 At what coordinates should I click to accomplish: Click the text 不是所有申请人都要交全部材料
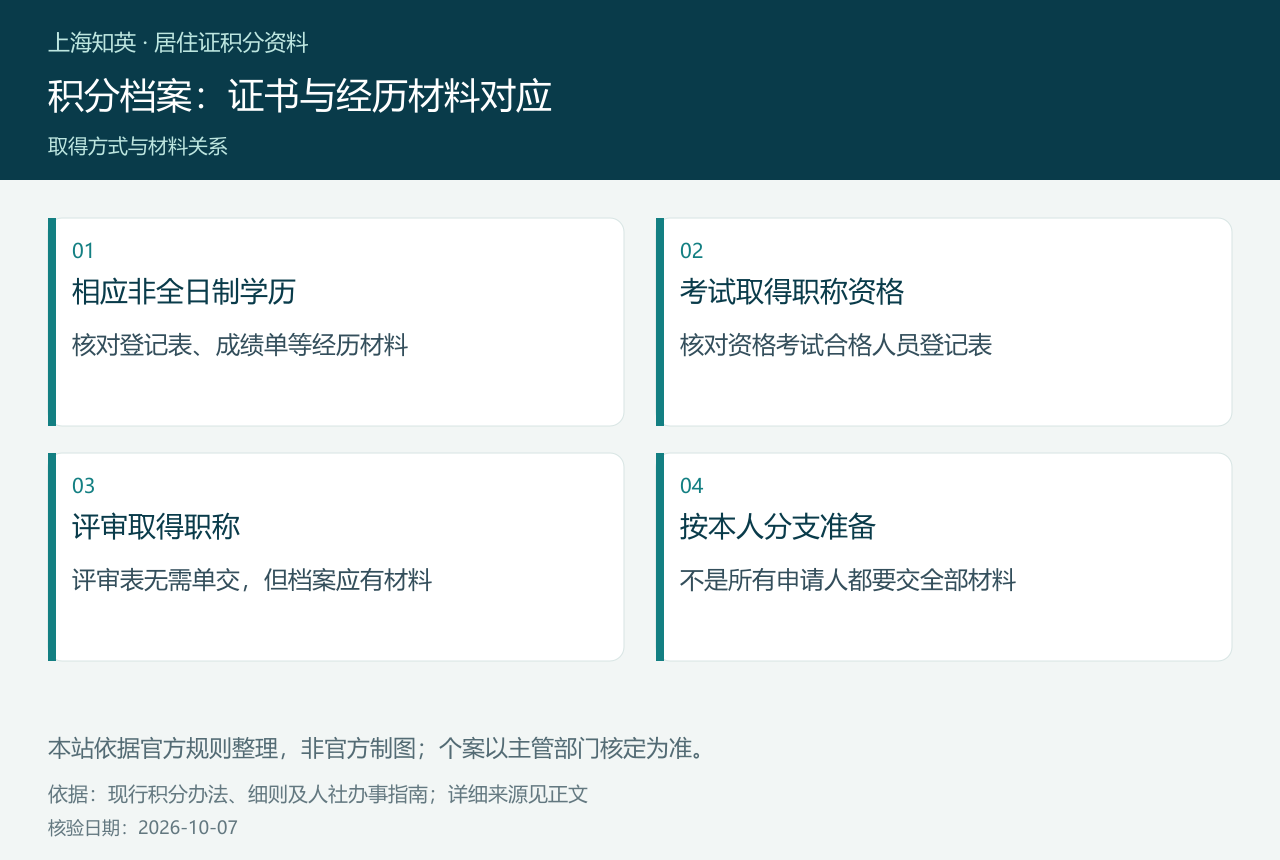point(848,580)
